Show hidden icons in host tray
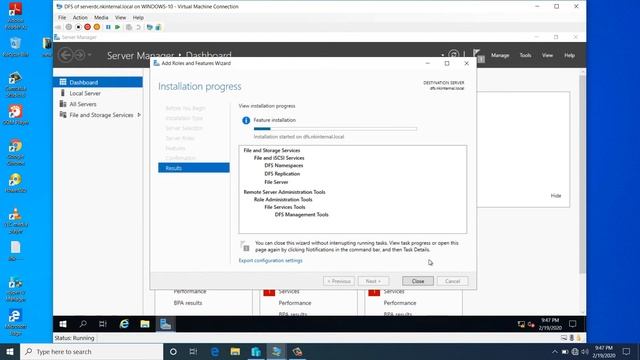The height and width of the screenshot is (360, 640). [555, 351]
